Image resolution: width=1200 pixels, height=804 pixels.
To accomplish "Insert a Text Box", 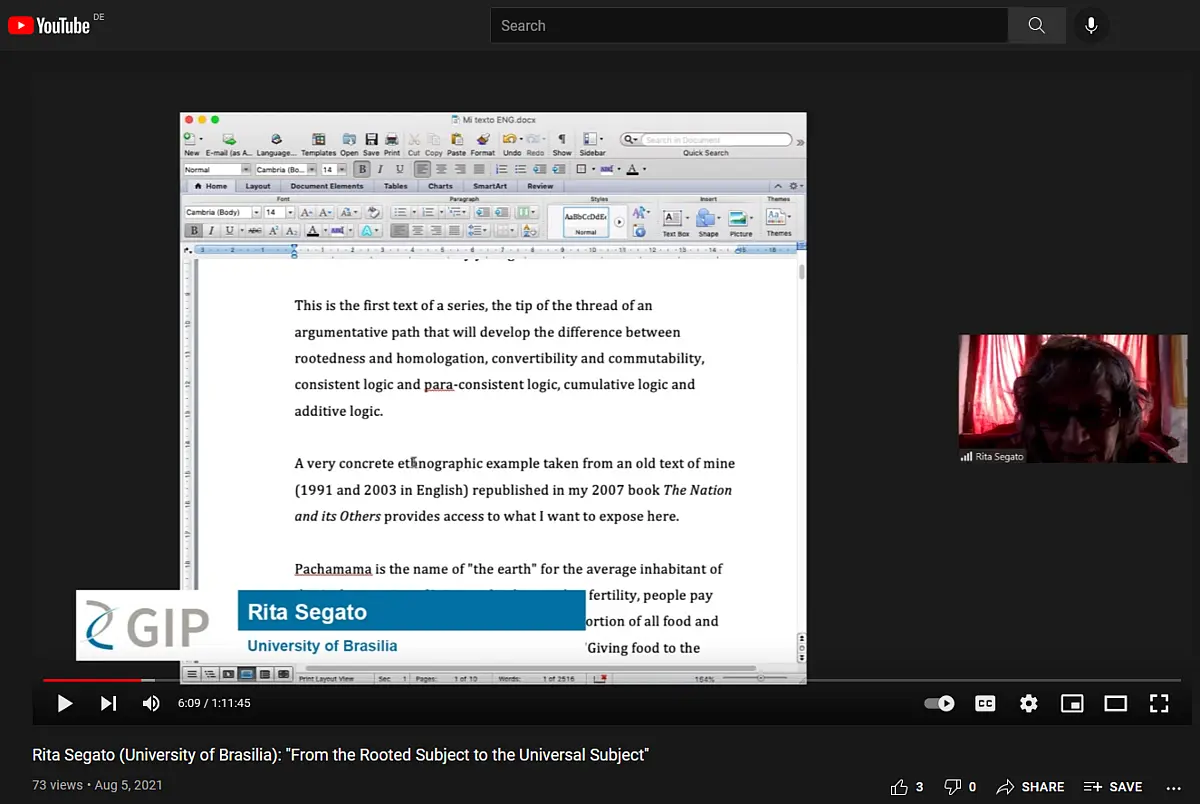I will (x=676, y=222).
